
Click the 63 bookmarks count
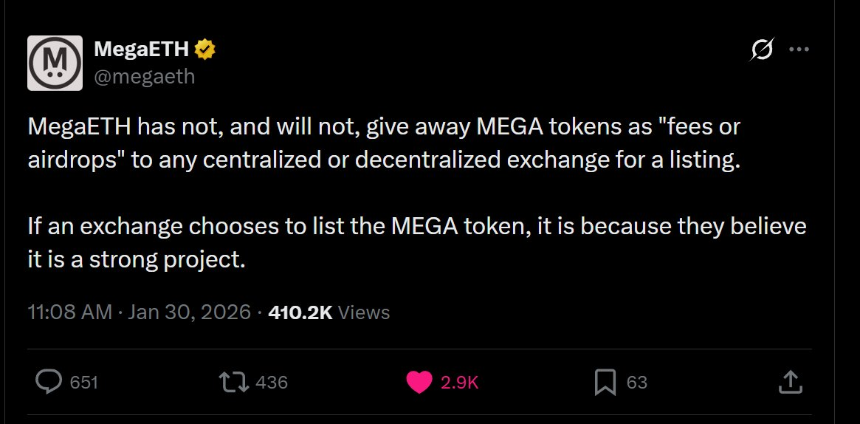[637, 382]
